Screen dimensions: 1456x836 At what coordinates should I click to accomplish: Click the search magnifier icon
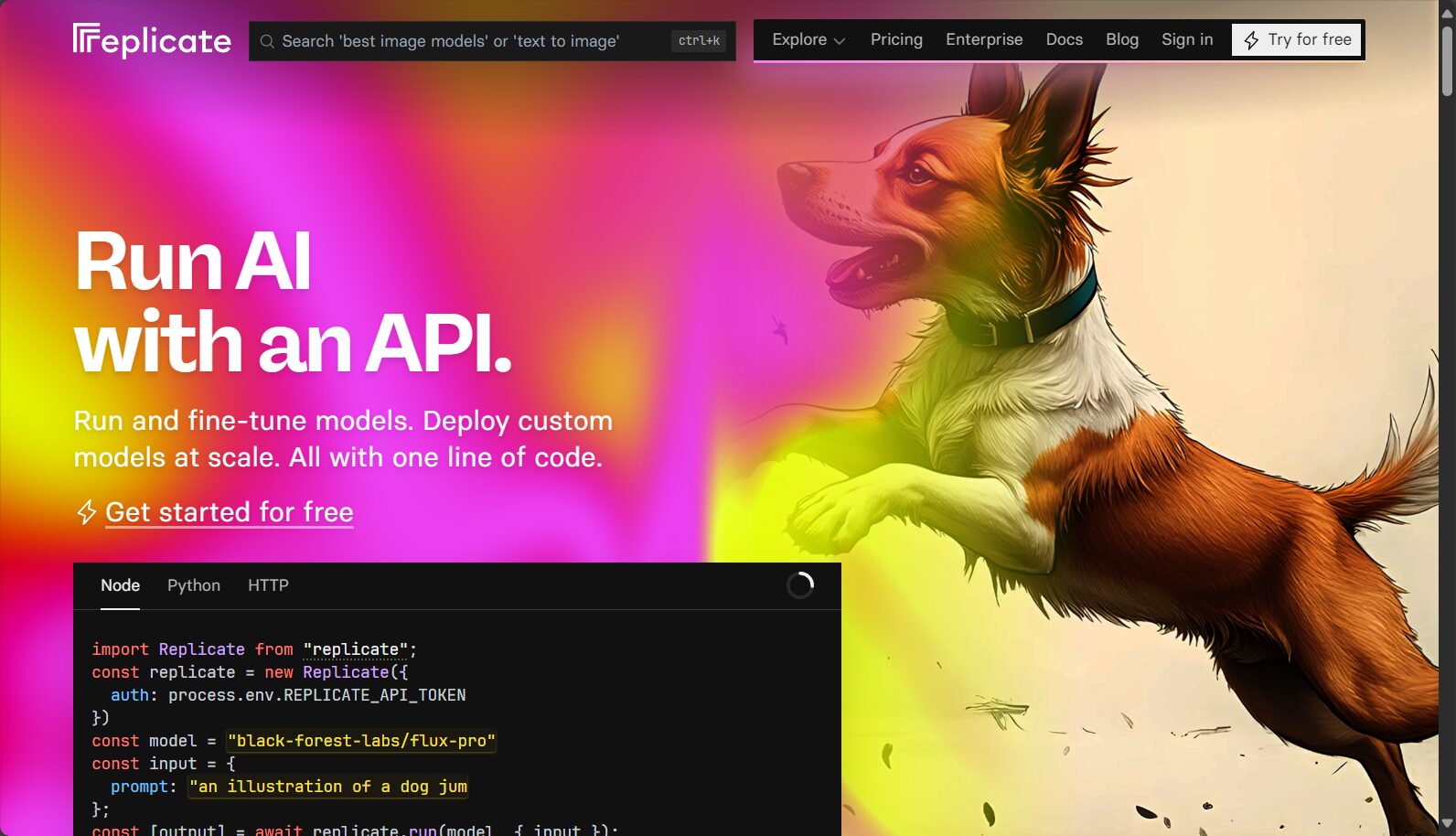pos(267,41)
